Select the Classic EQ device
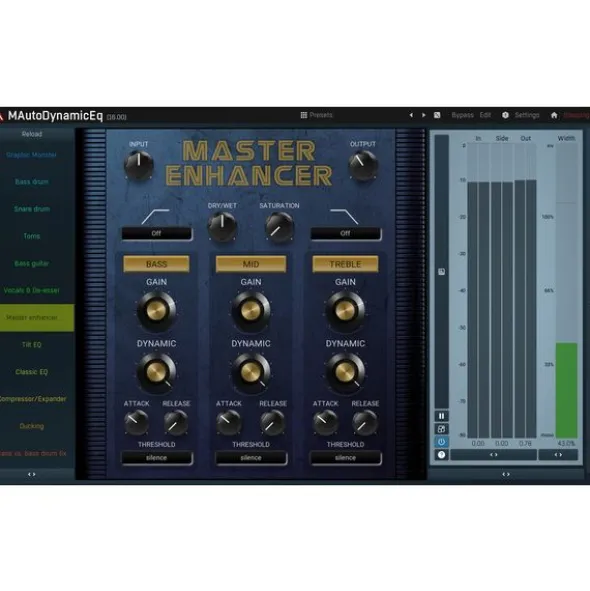Viewport: 590px width, 591px height. [x=32, y=372]
